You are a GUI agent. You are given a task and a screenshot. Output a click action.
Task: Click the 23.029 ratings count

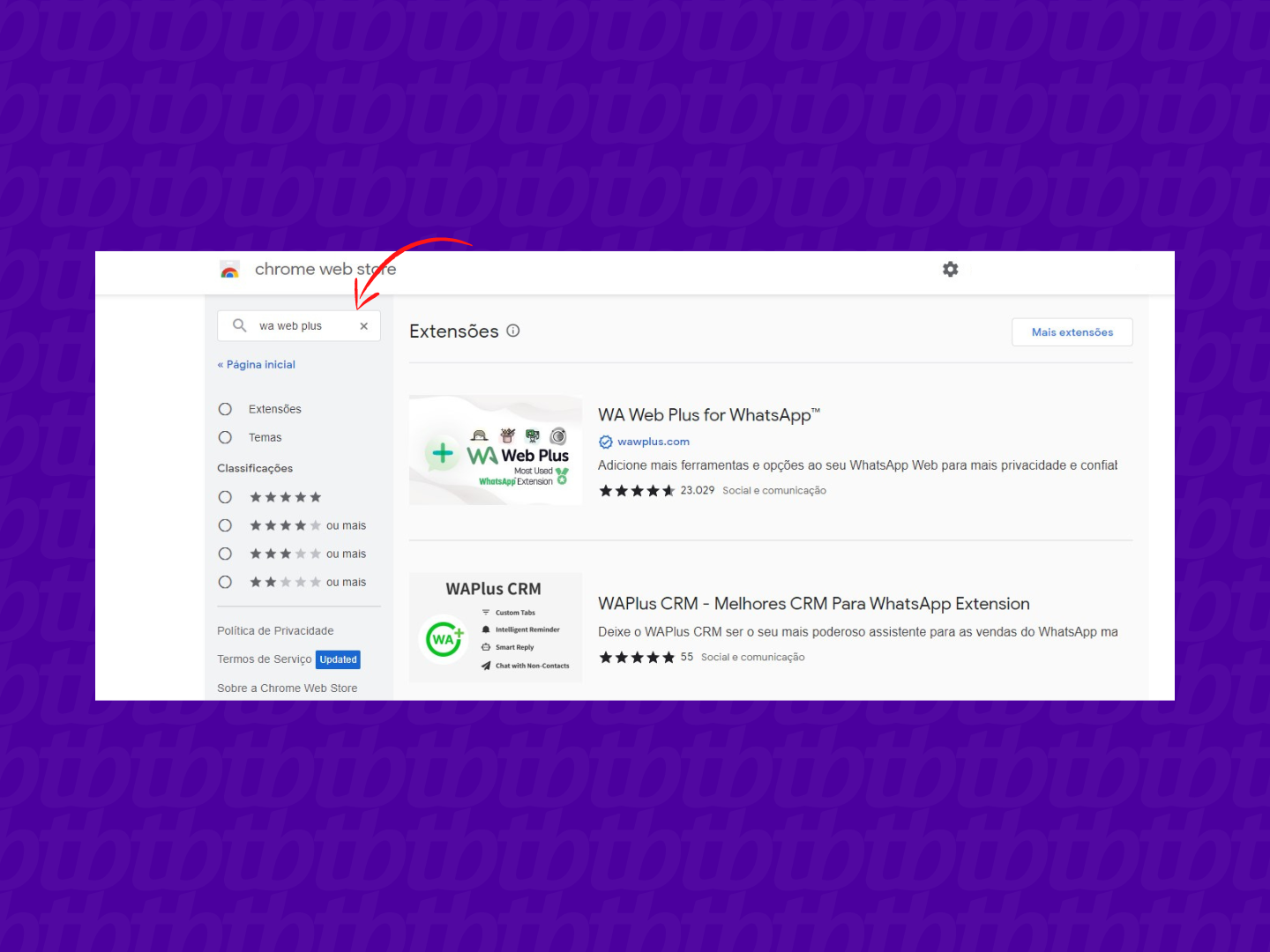[698, 490]
